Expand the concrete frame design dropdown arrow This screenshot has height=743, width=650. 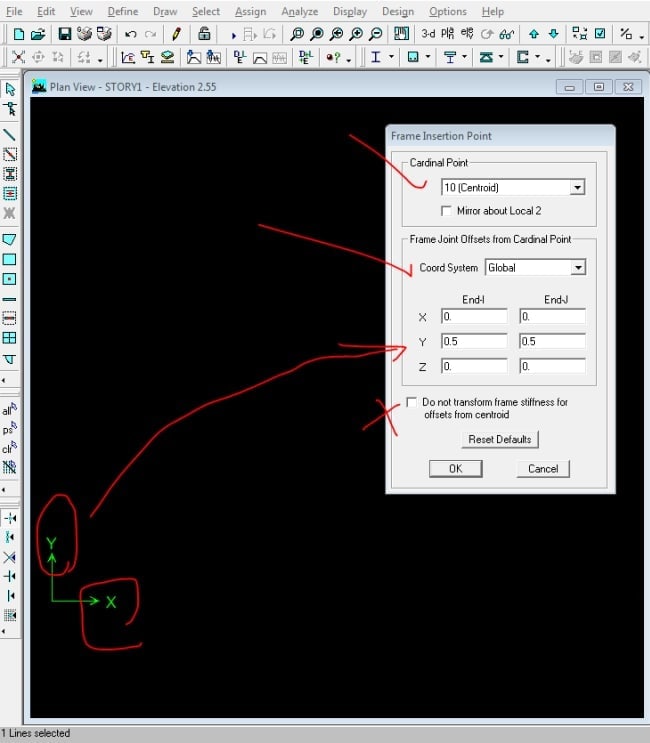tap(427, 57)
